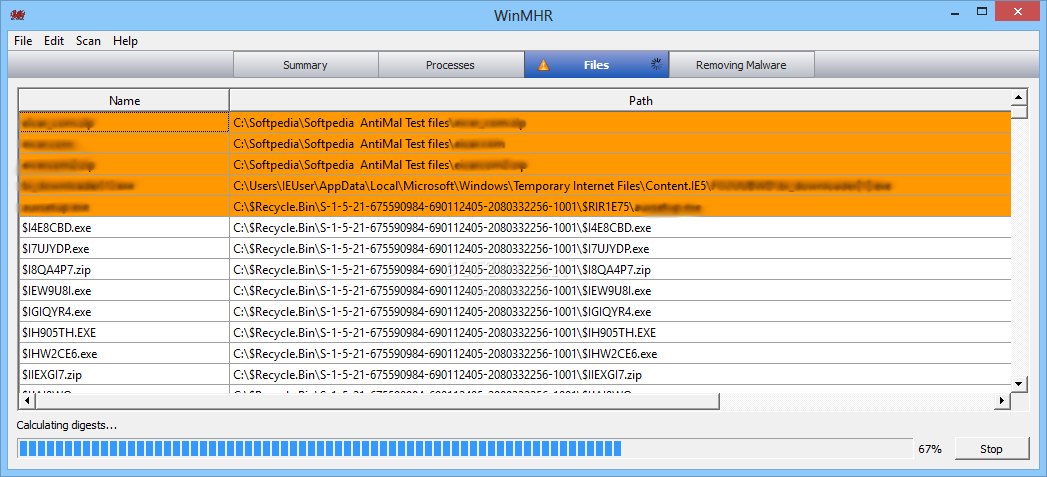The height and width of the screenshot is (477, 1047).
Task: Select the $IH905TH.EXE name cell
Action: [124, 333]
